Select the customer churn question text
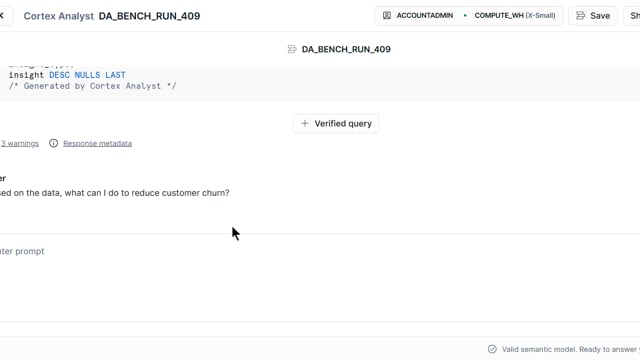This screenshot has height=360, width=640. 115,193
